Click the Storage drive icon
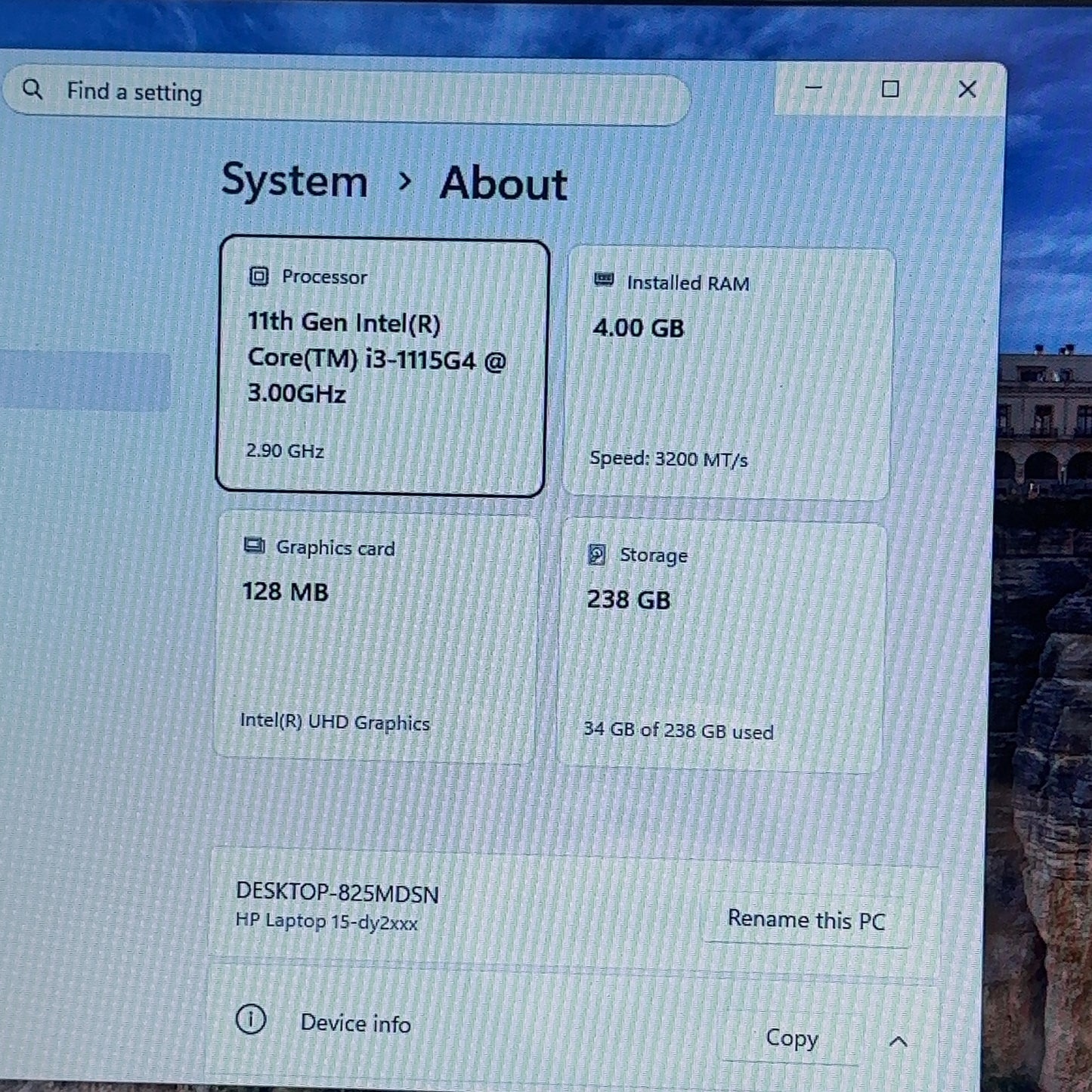 click(596, 555)
